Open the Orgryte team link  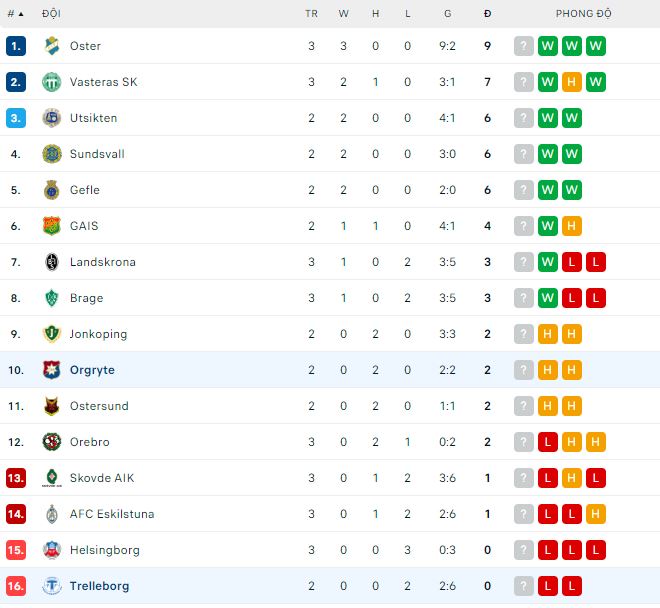point(92,370)
